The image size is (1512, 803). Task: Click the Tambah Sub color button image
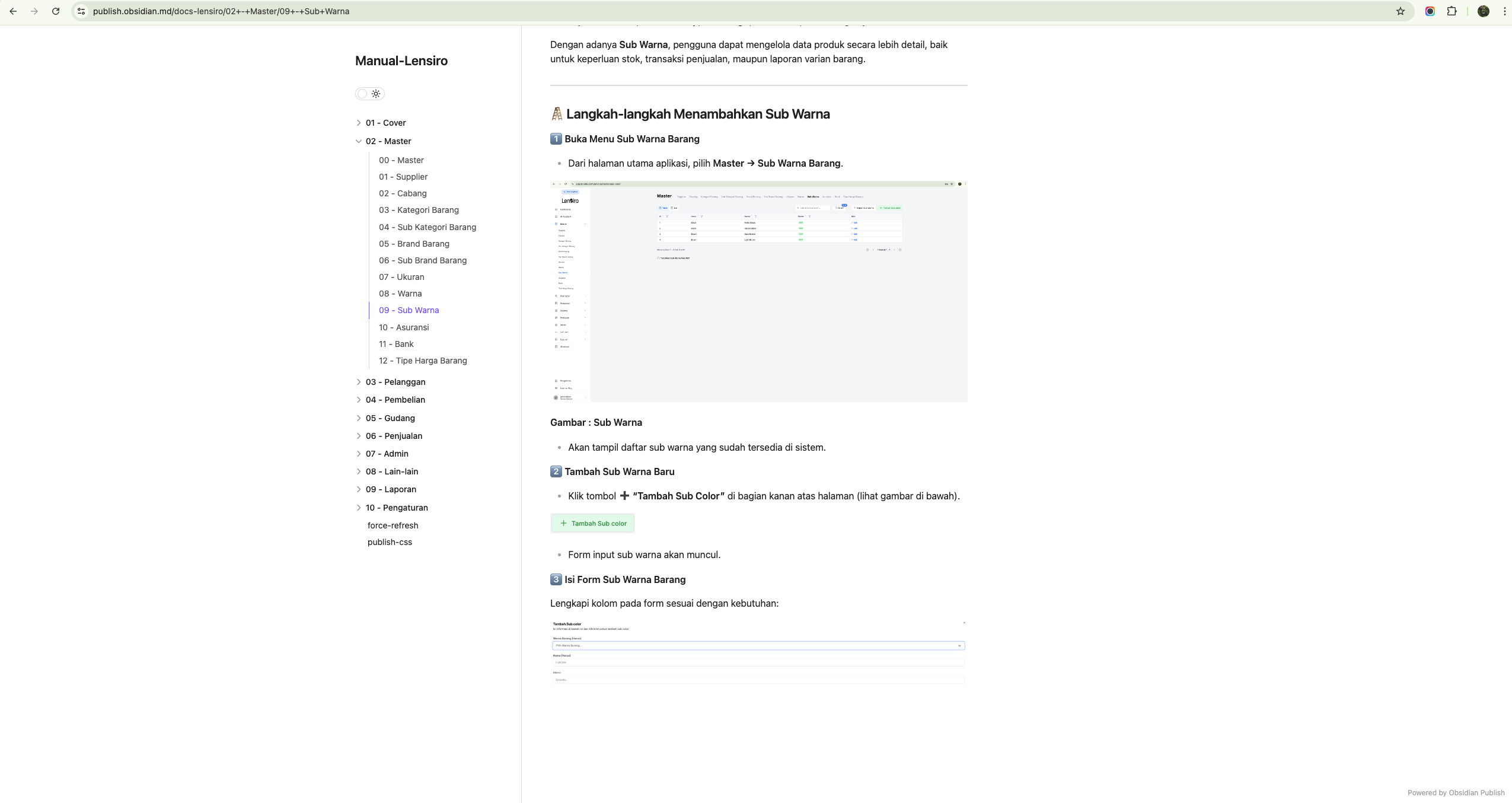click(x=592, y=523)
